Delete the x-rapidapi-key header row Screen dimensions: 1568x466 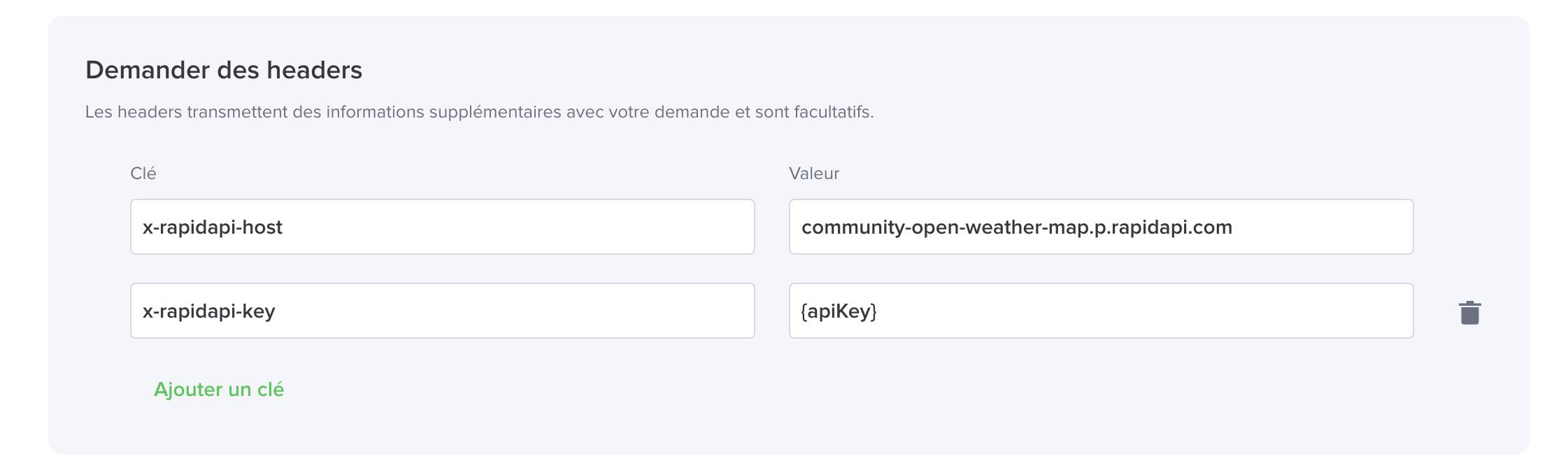coord(1469,312)
